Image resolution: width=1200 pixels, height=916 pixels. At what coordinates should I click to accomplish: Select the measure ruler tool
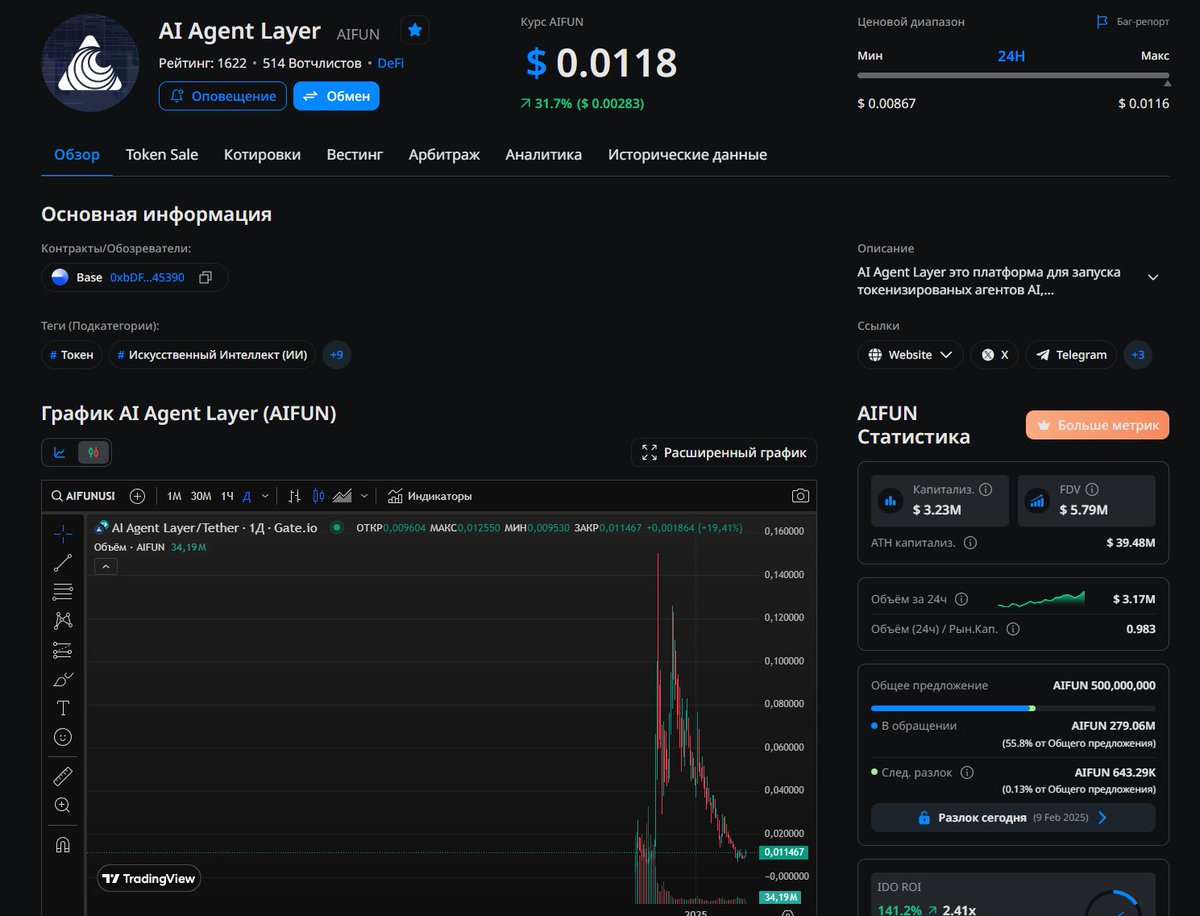click(x=62, y=775)
